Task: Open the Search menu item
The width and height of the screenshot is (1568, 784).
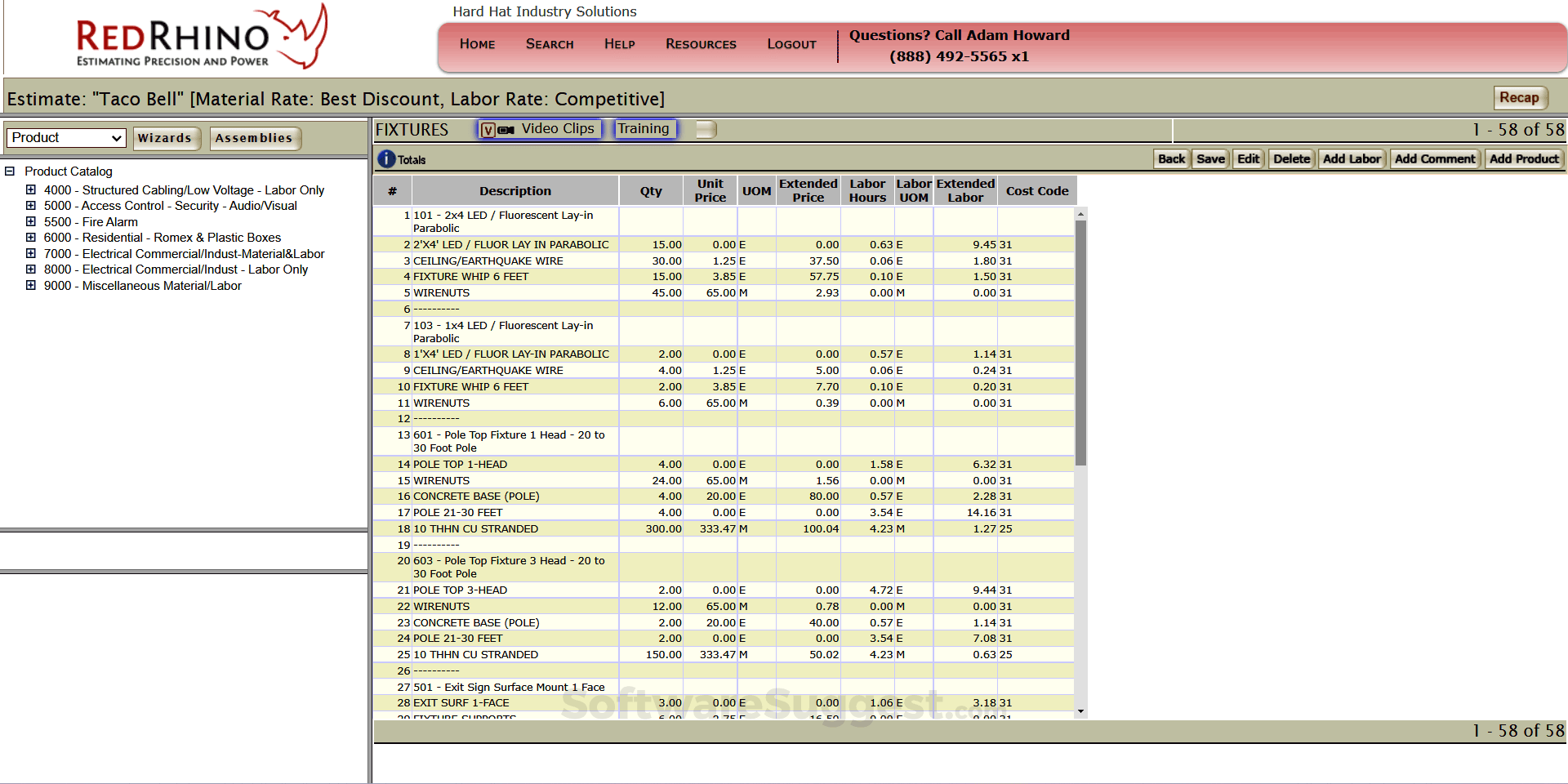Action: point(549,44)
